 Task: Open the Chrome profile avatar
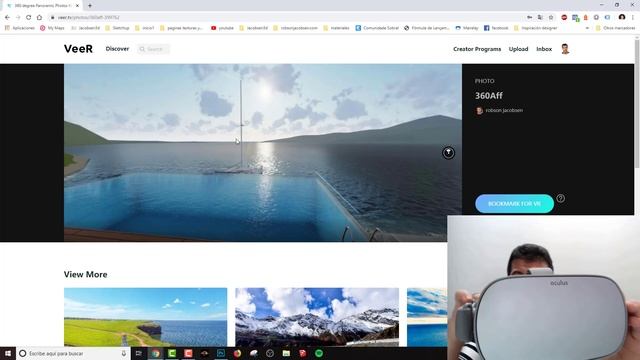[622, 17]
